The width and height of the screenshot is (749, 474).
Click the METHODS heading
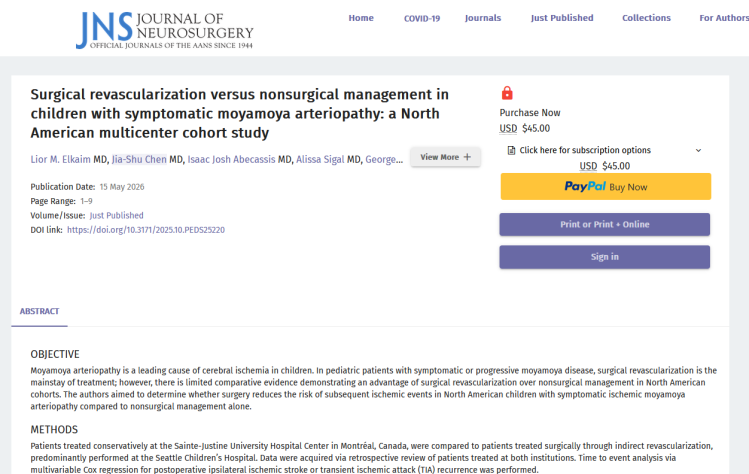54,430
